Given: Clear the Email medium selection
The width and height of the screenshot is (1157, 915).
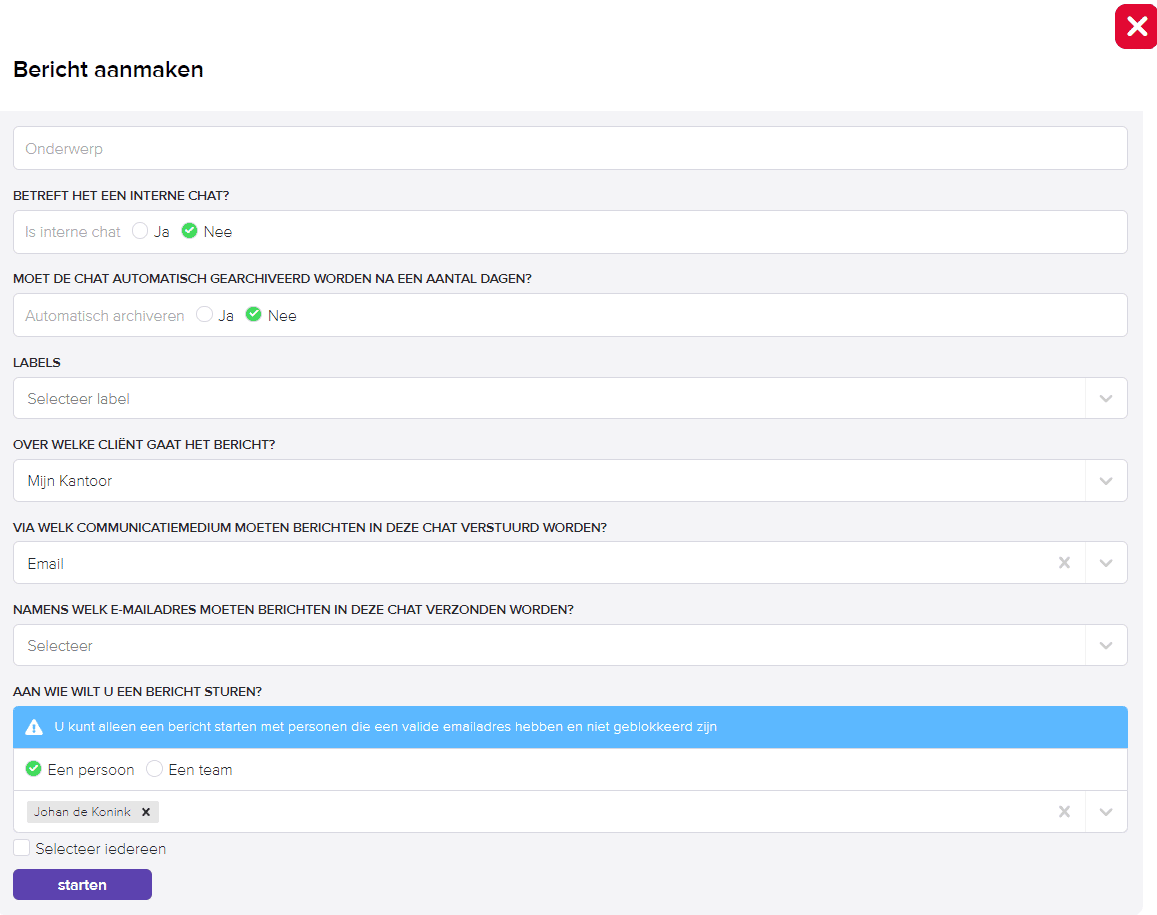Looking at the screenshot, I should [1064, 563].
